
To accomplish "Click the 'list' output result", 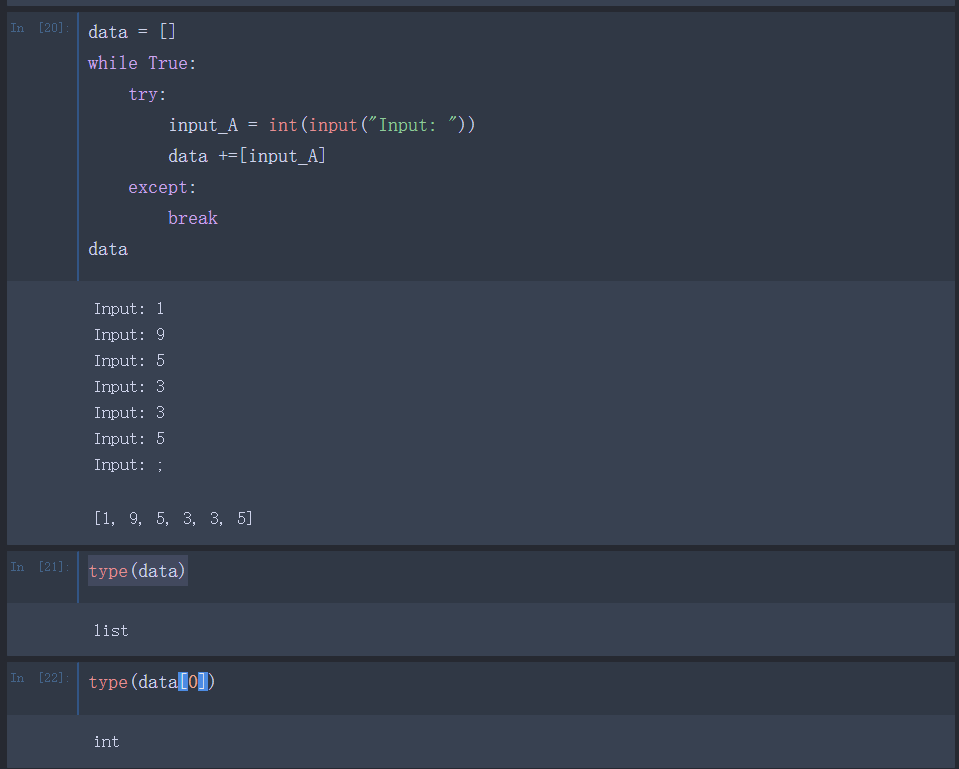I will [111, 630].
